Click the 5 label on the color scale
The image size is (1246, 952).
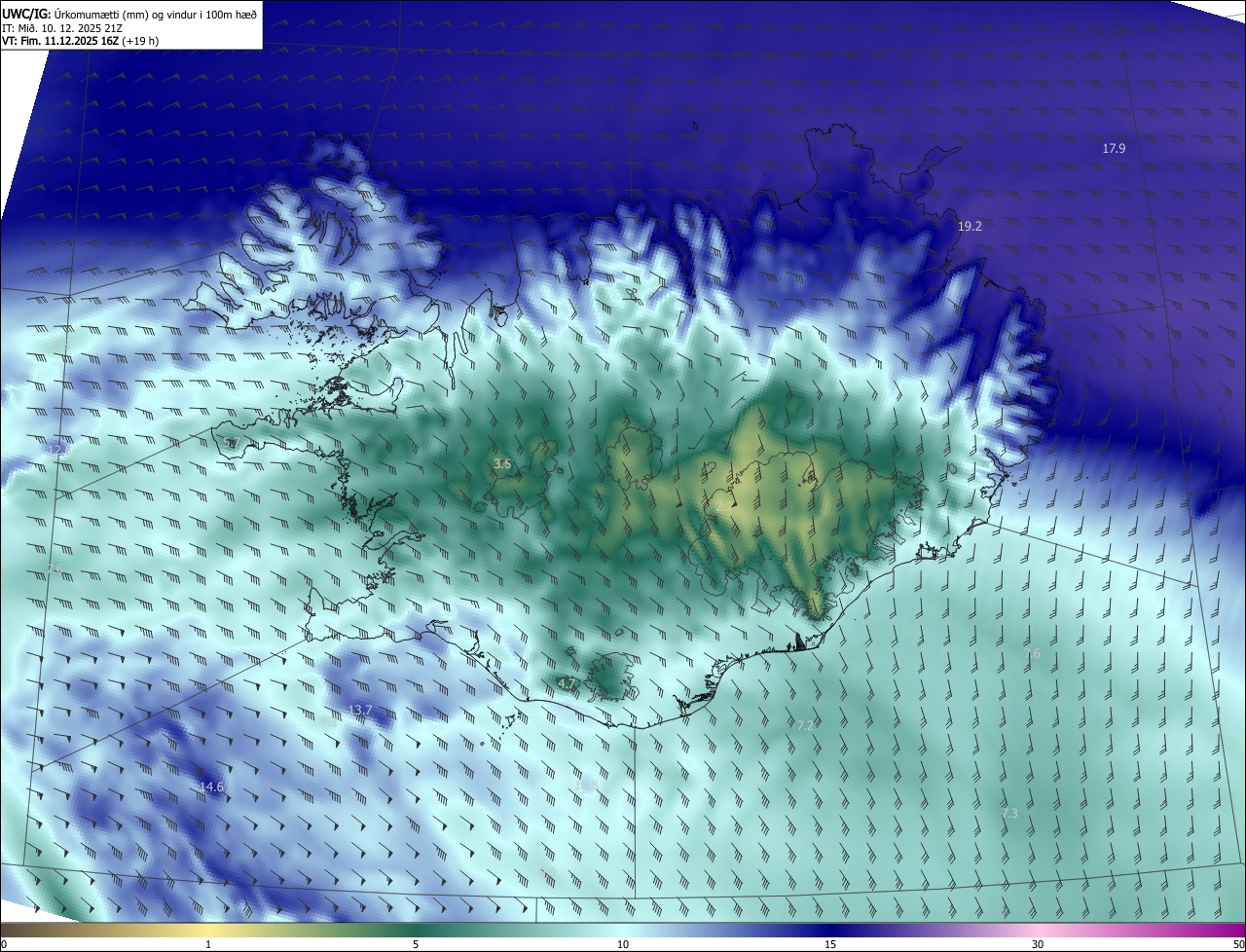pos(416,944)
